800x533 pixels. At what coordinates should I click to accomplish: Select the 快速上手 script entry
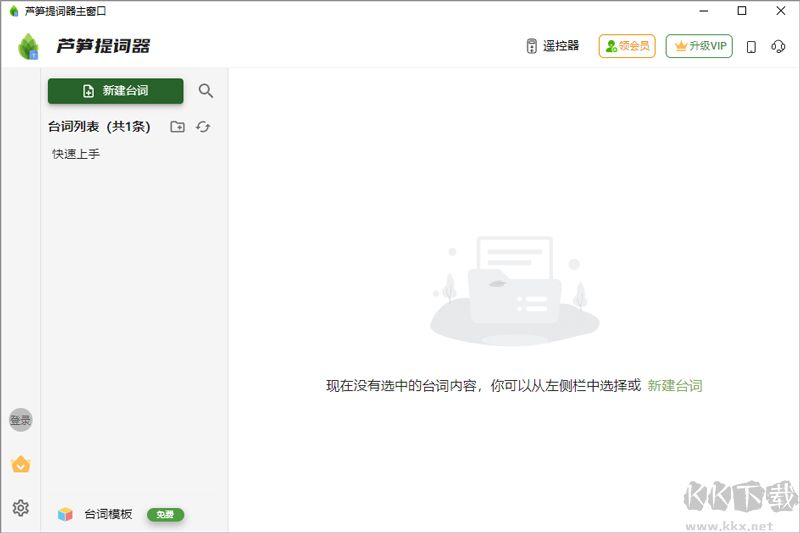(x=76, y=154)
